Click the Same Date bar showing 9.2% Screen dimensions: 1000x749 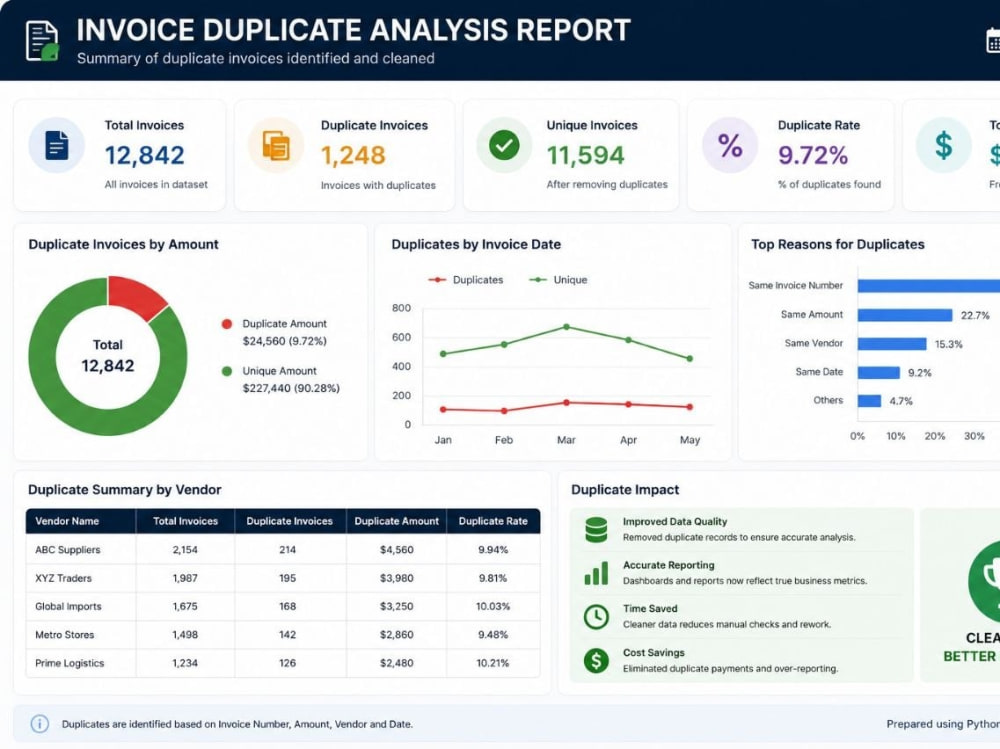878,373
